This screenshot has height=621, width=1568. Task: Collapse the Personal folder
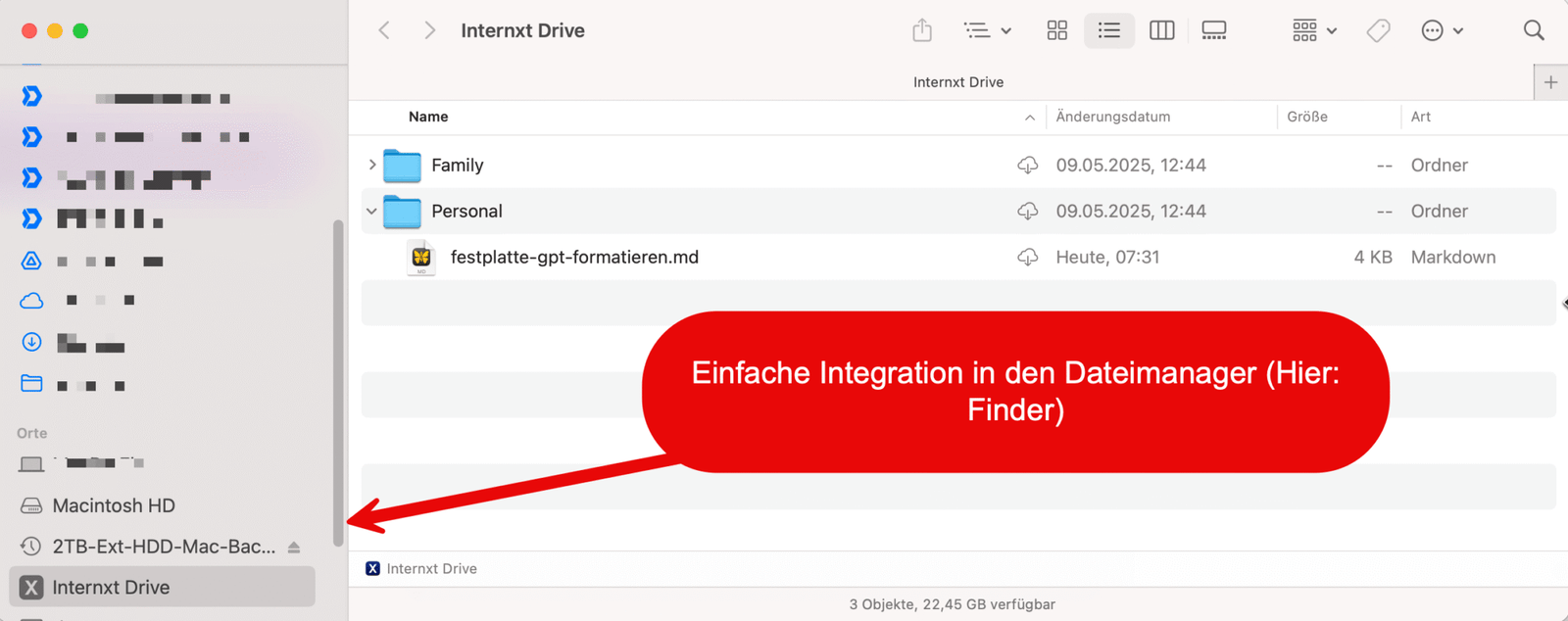[x=371, y=212]
